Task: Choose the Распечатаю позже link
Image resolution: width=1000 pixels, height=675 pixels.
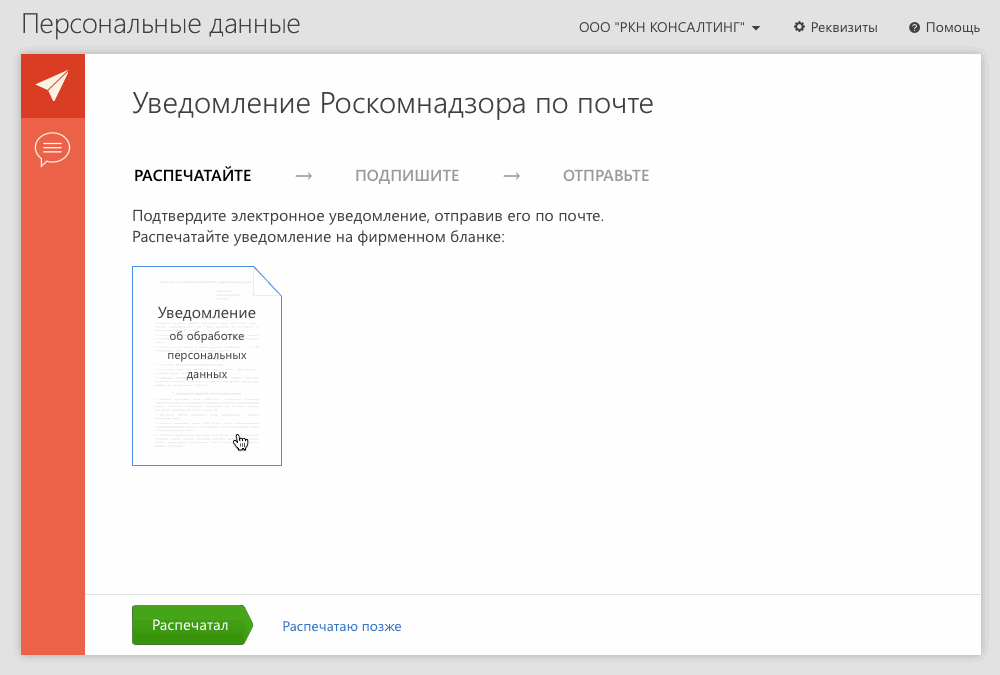Action: tap(342, 627)
